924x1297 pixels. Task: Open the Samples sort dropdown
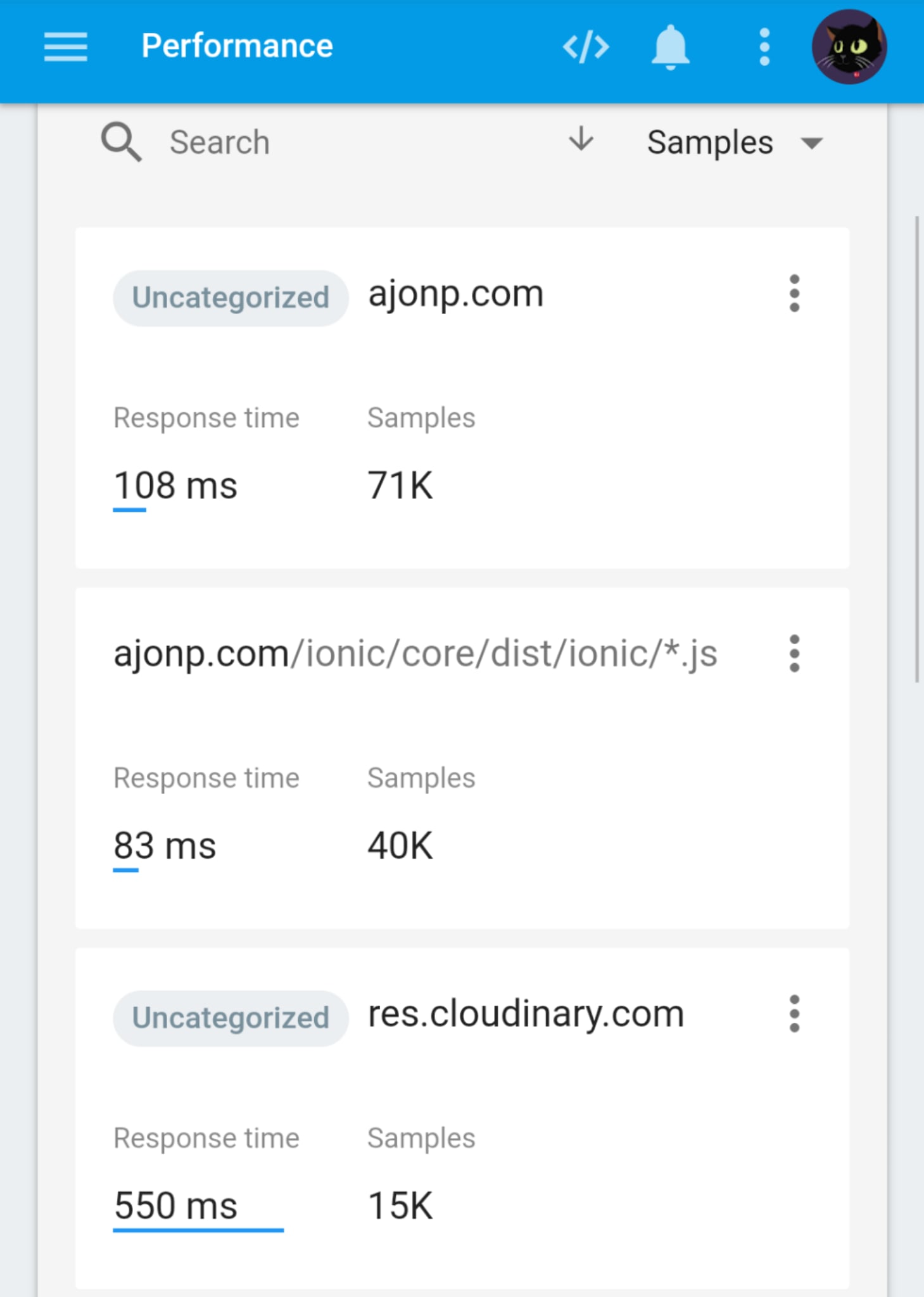(735, 142)
